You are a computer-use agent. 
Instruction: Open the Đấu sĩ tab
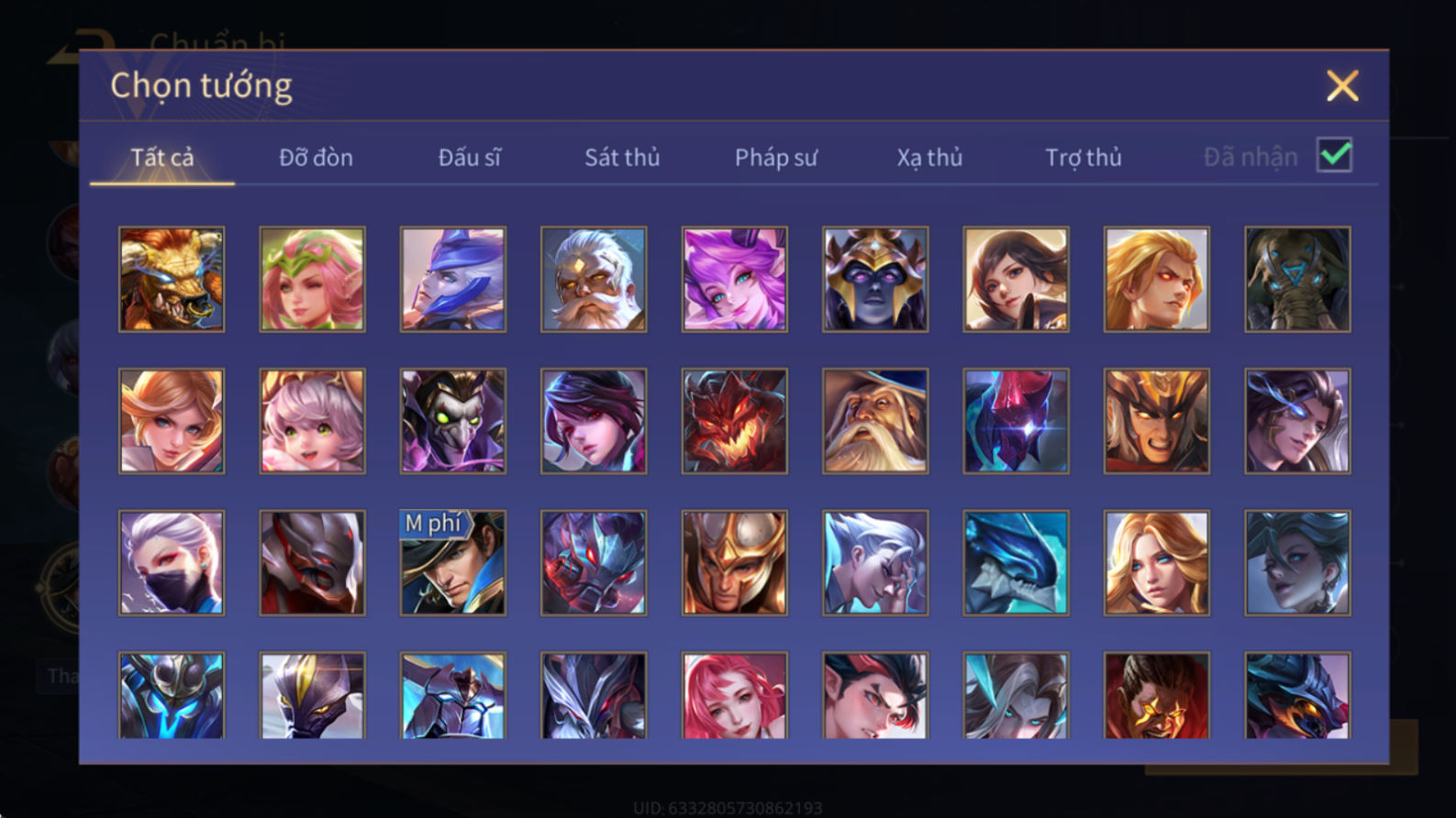pos(469,158)
